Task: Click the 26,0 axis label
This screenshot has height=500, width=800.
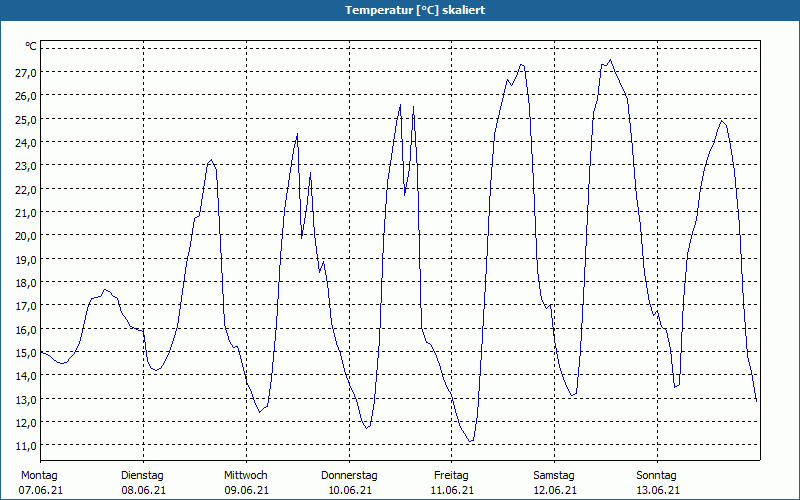Action: point(26,96)
